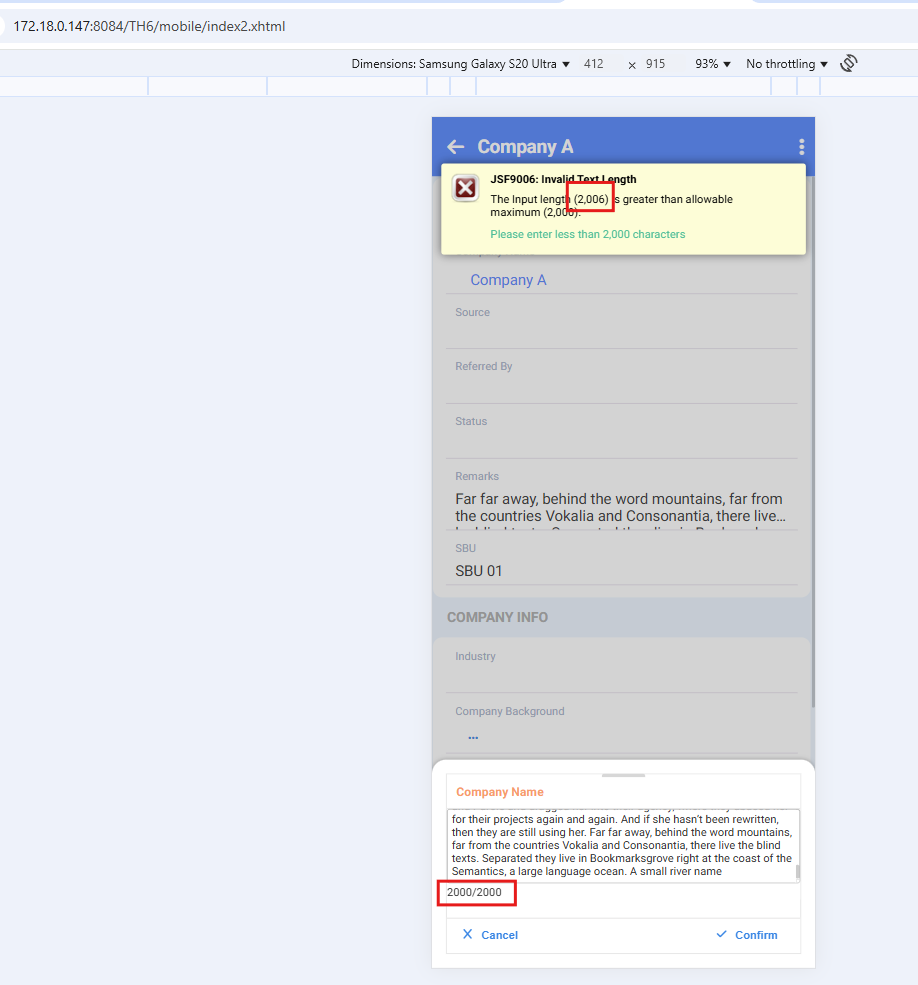
Task: Click the browser address bar URL
Action: pos(150,26)
